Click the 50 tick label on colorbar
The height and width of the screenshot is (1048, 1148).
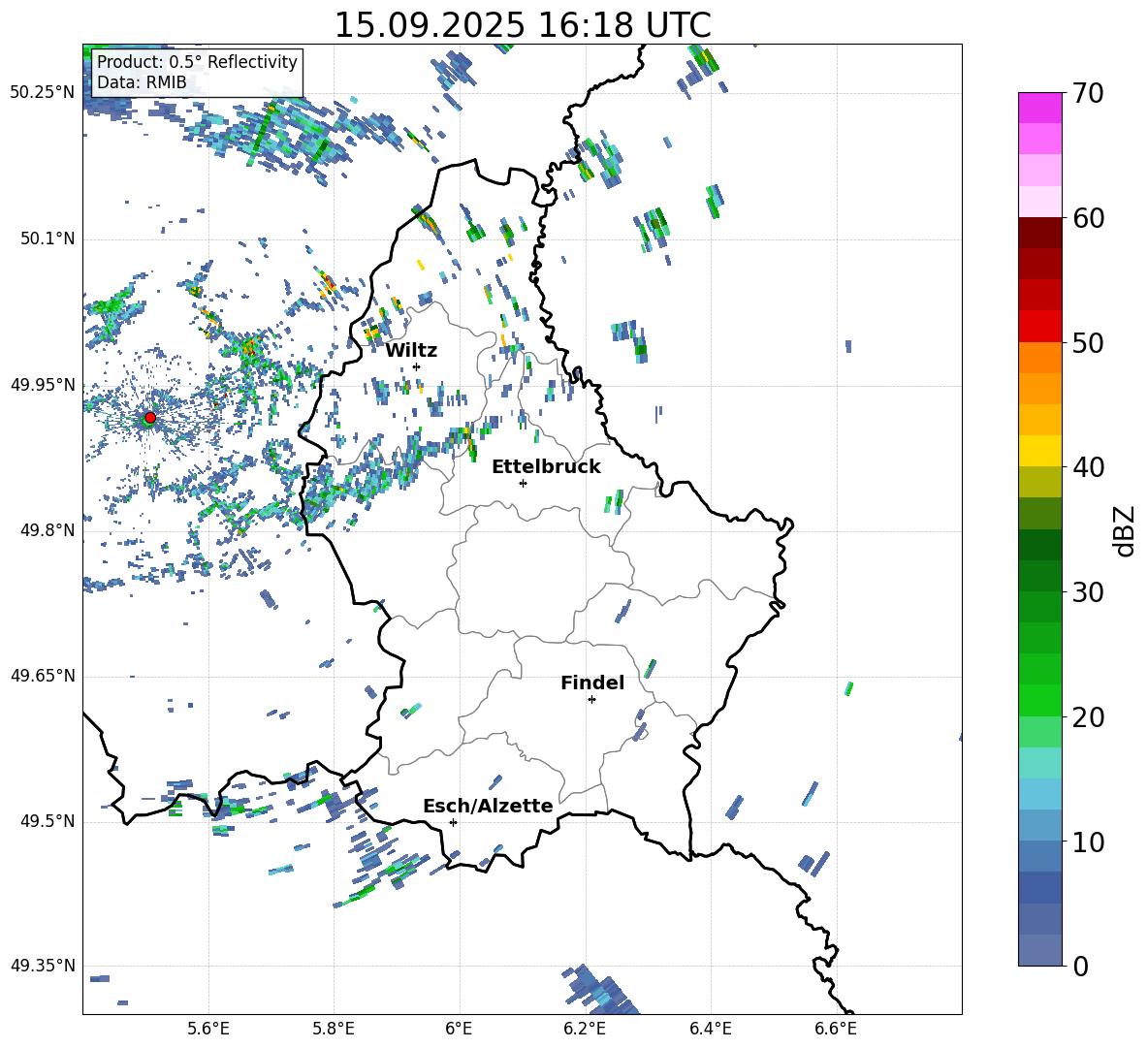[x=1088, y=343]
